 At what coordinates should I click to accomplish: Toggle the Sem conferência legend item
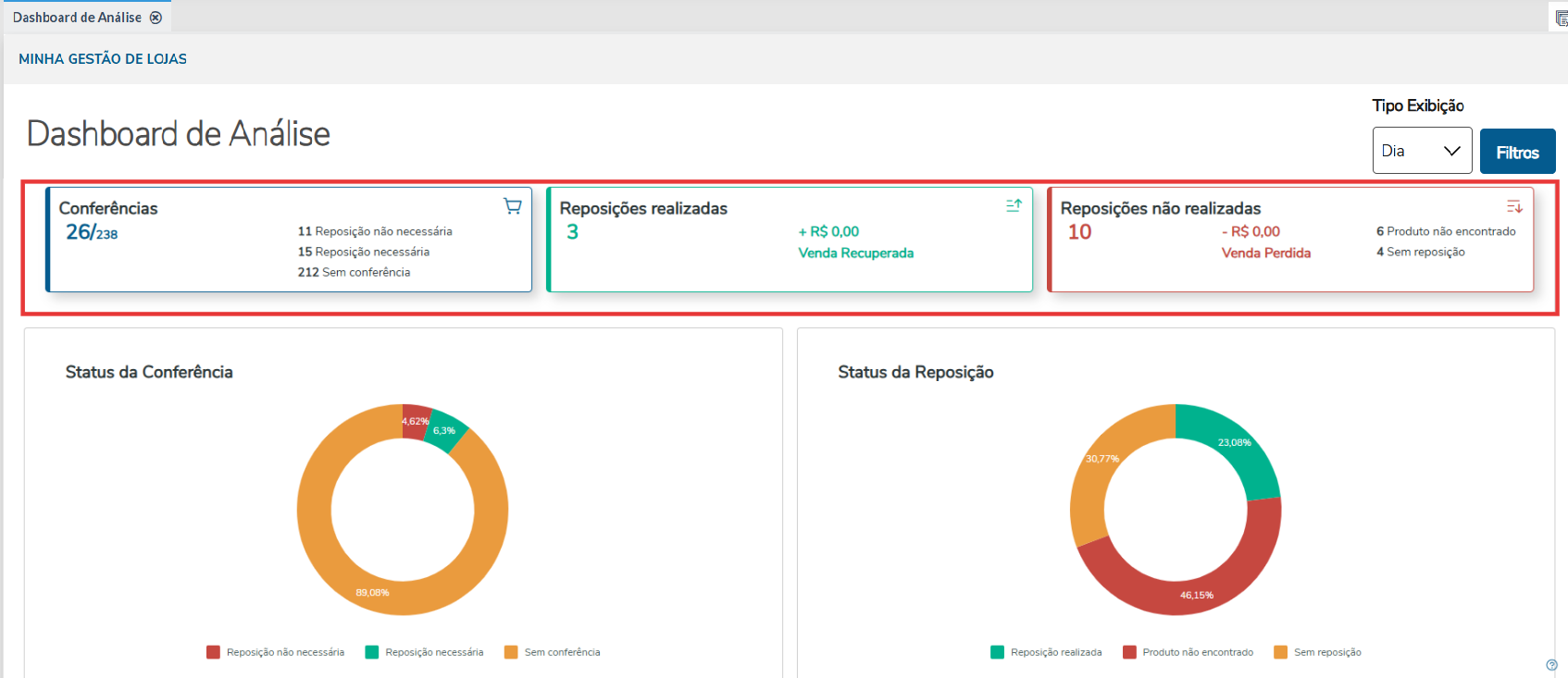(553, 652)
